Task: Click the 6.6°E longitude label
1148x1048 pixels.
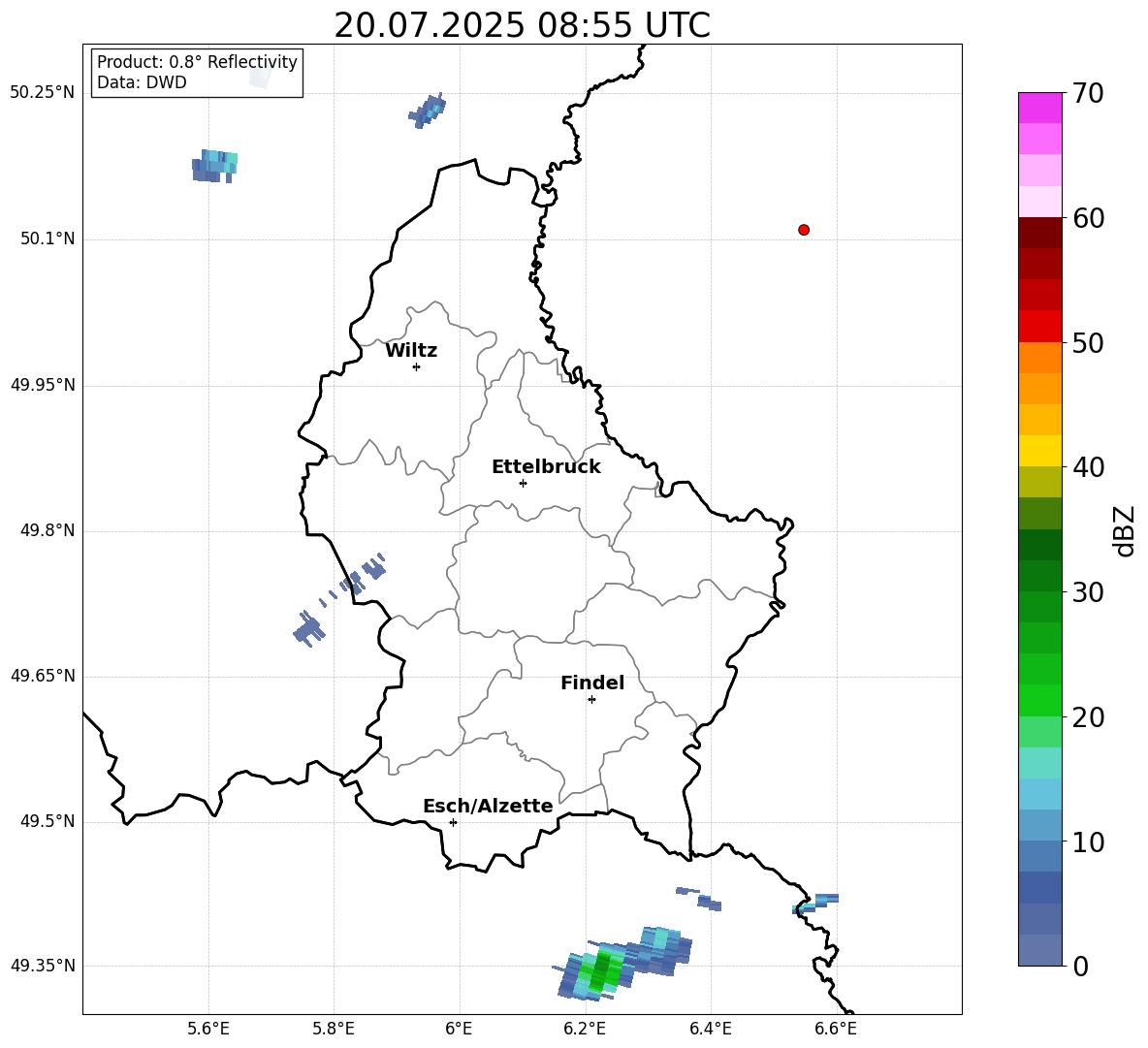Action: 836,1029
